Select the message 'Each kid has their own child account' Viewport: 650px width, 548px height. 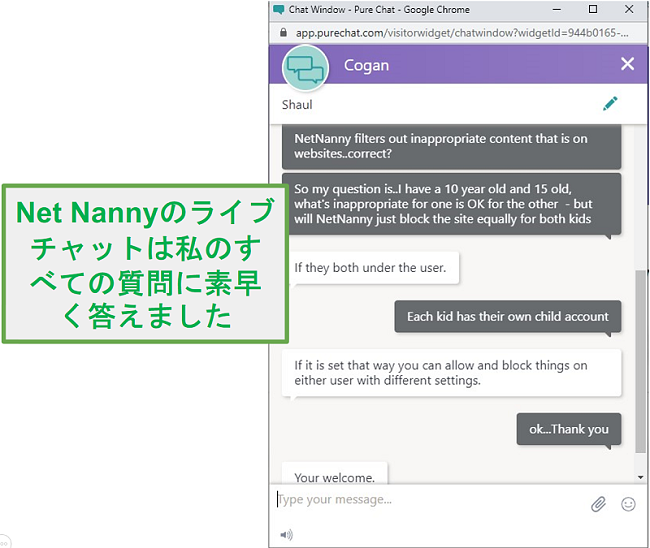tap(508, 317)
